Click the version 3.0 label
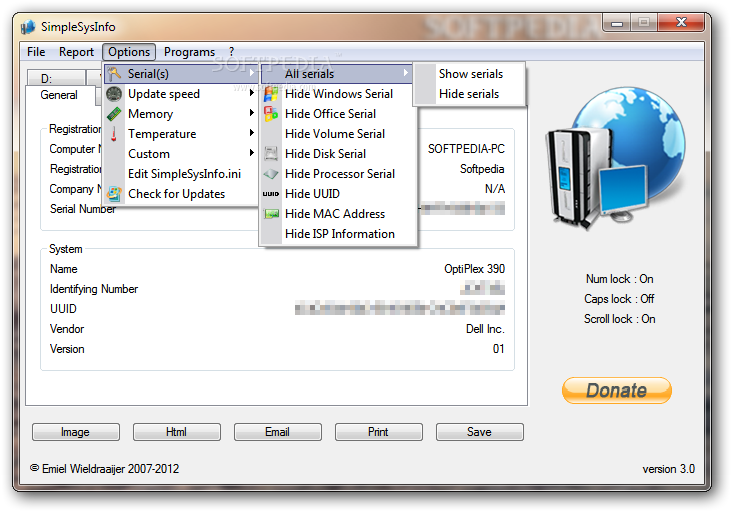This screenshot has height=512, width=732. tap(669, 469)
